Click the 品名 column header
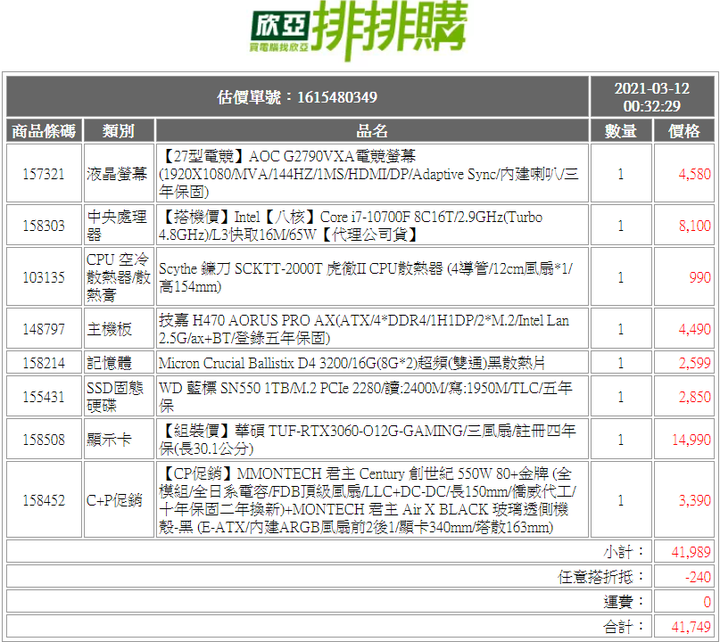 (372, 131)
